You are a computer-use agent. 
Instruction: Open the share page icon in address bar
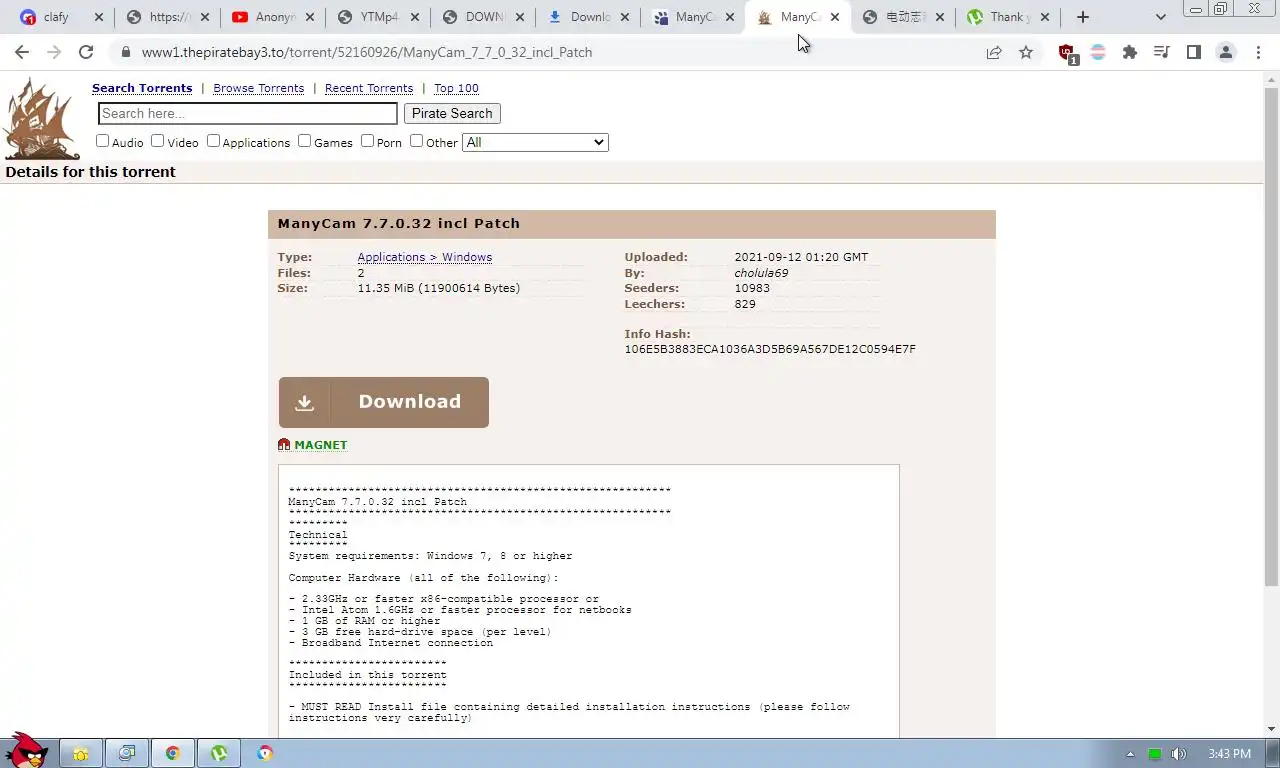point(994,52)
